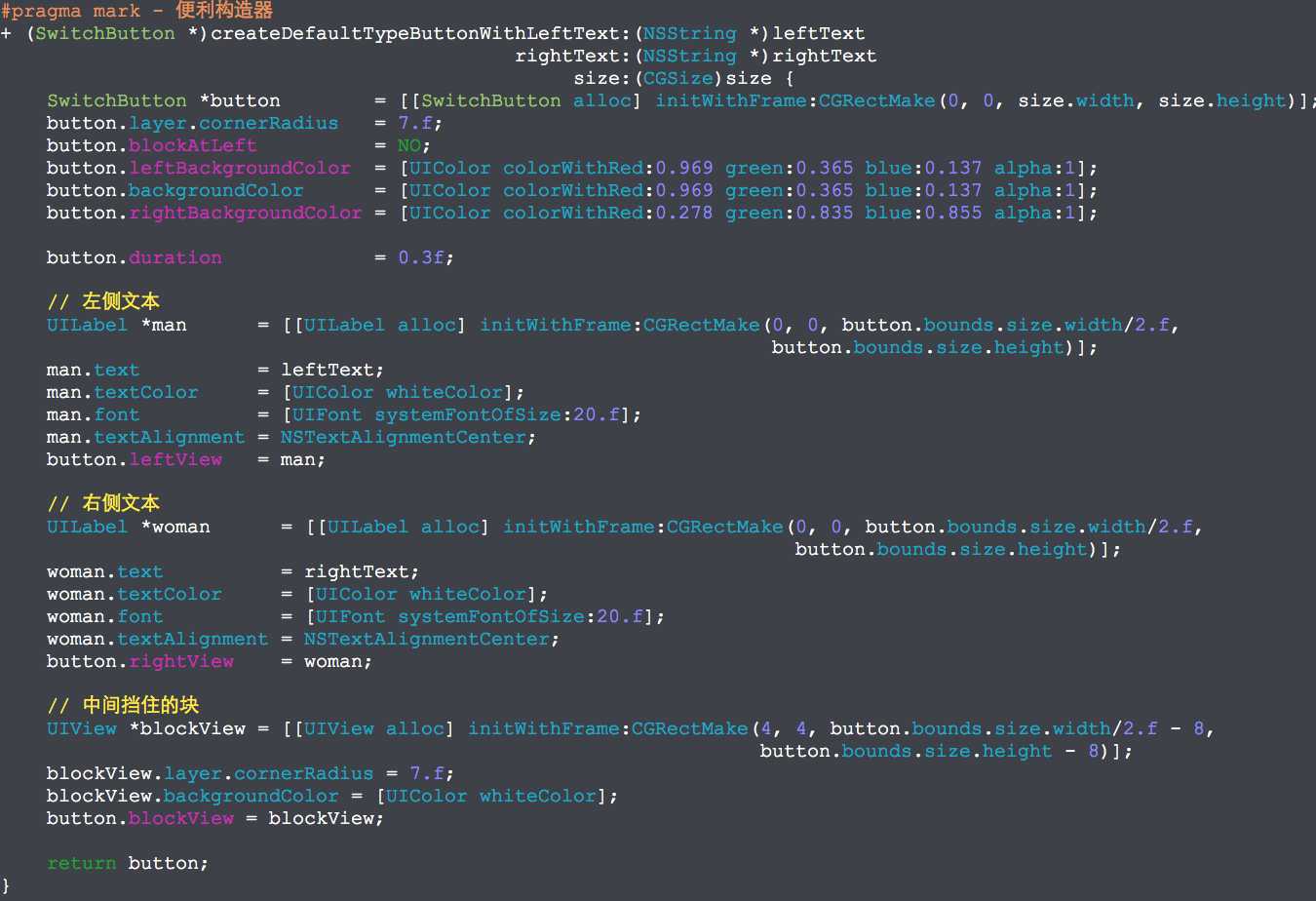Click the man.textColor property

point(123,392)
